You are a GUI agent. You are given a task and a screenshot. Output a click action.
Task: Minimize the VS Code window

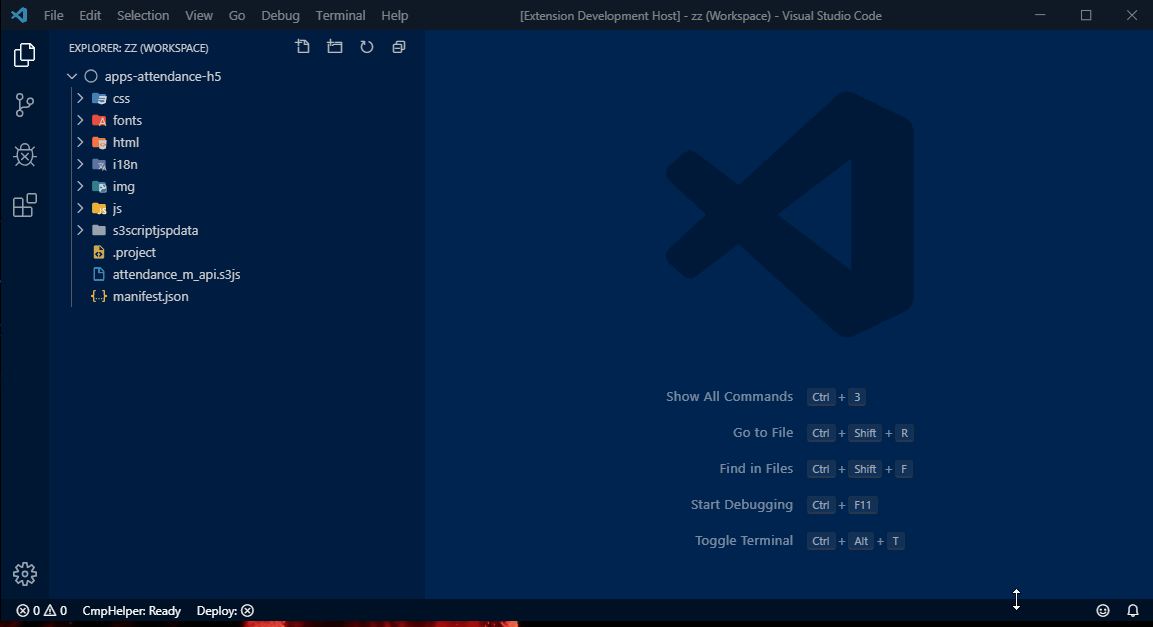click(1040, 15)
